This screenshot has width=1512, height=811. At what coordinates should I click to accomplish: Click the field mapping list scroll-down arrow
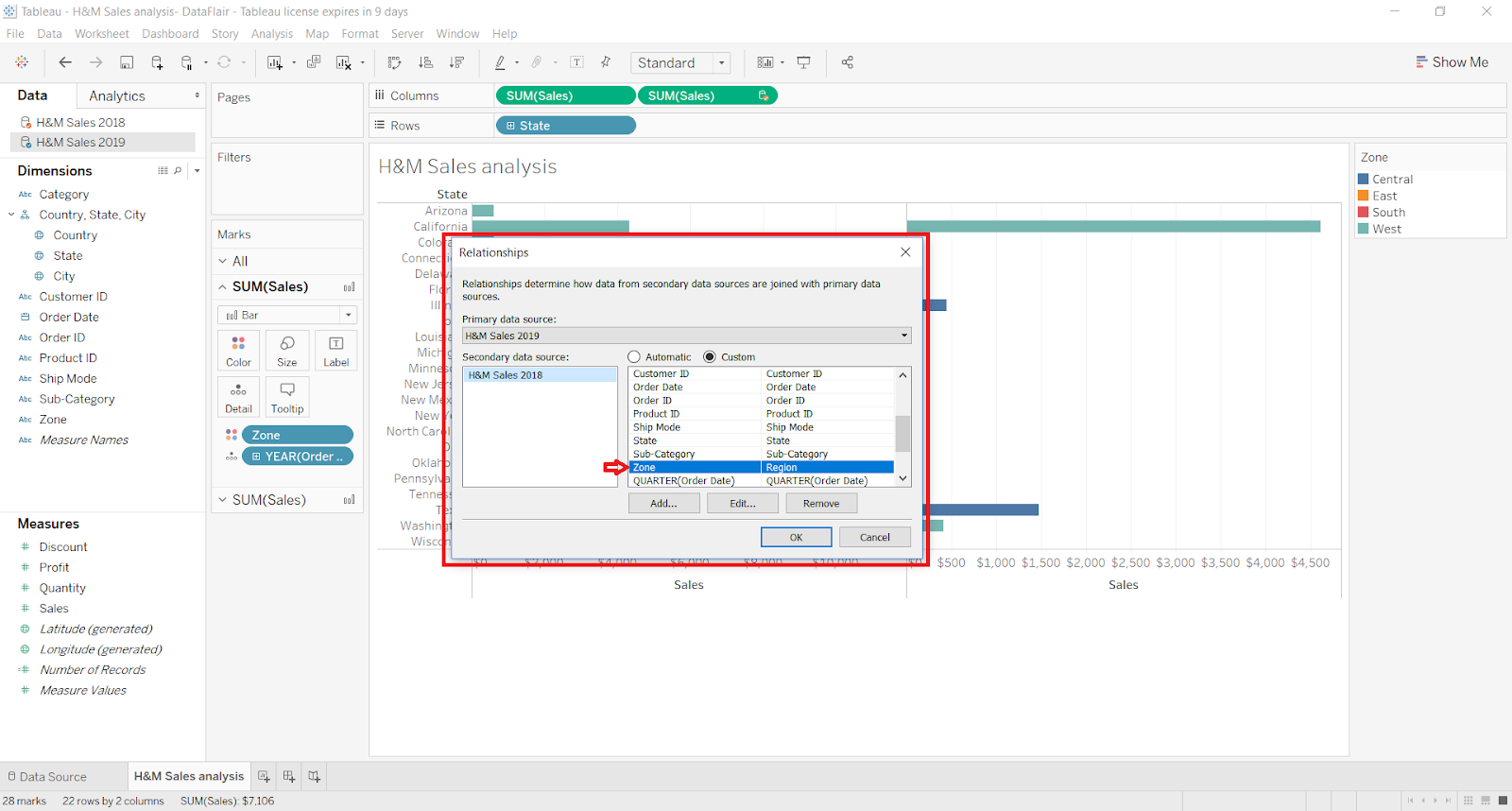pos(902,479)
